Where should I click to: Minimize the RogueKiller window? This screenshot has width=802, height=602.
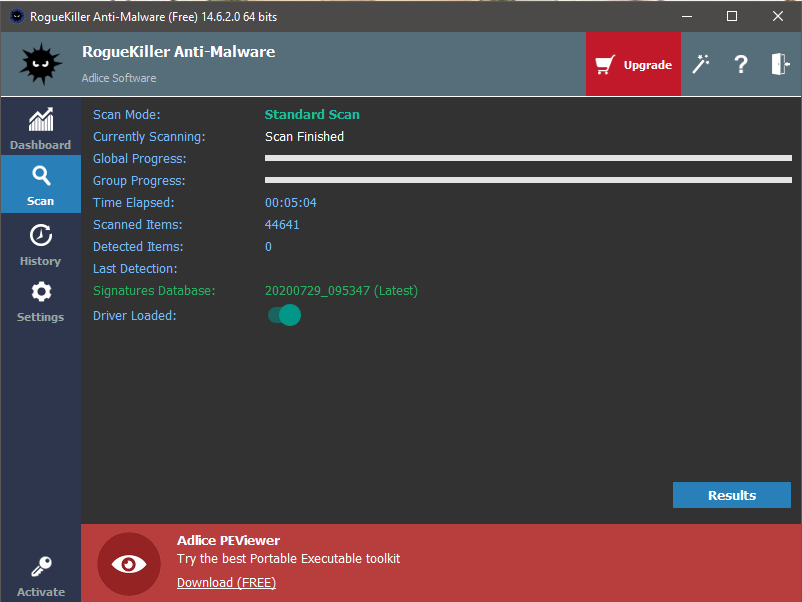(687, 16)
